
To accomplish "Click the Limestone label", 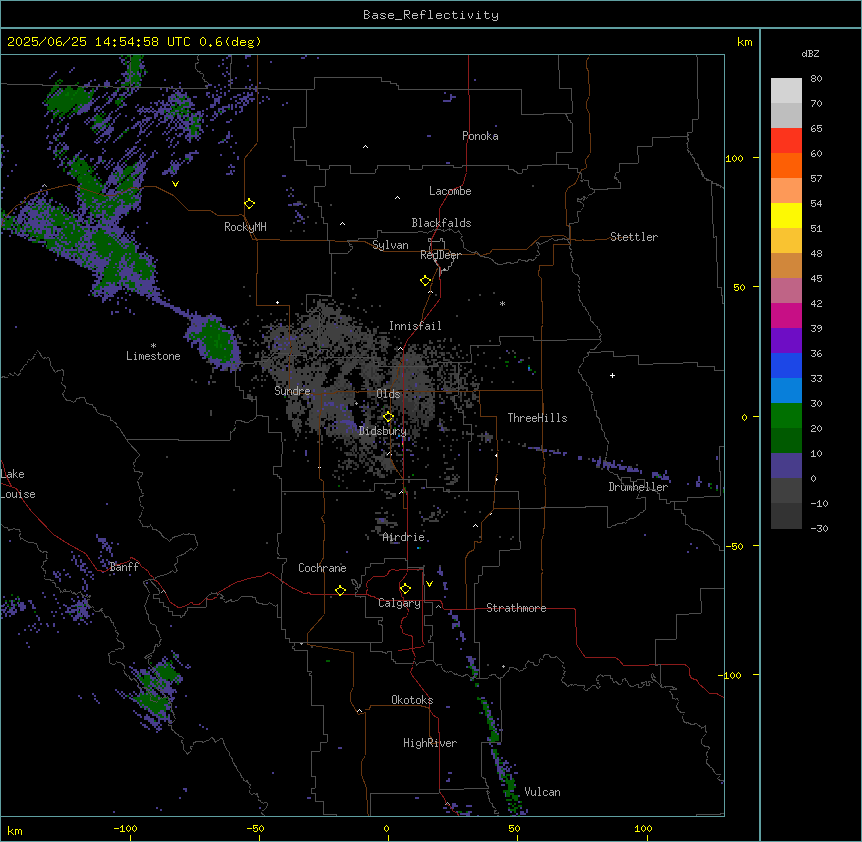I will (x=153, y=356).
